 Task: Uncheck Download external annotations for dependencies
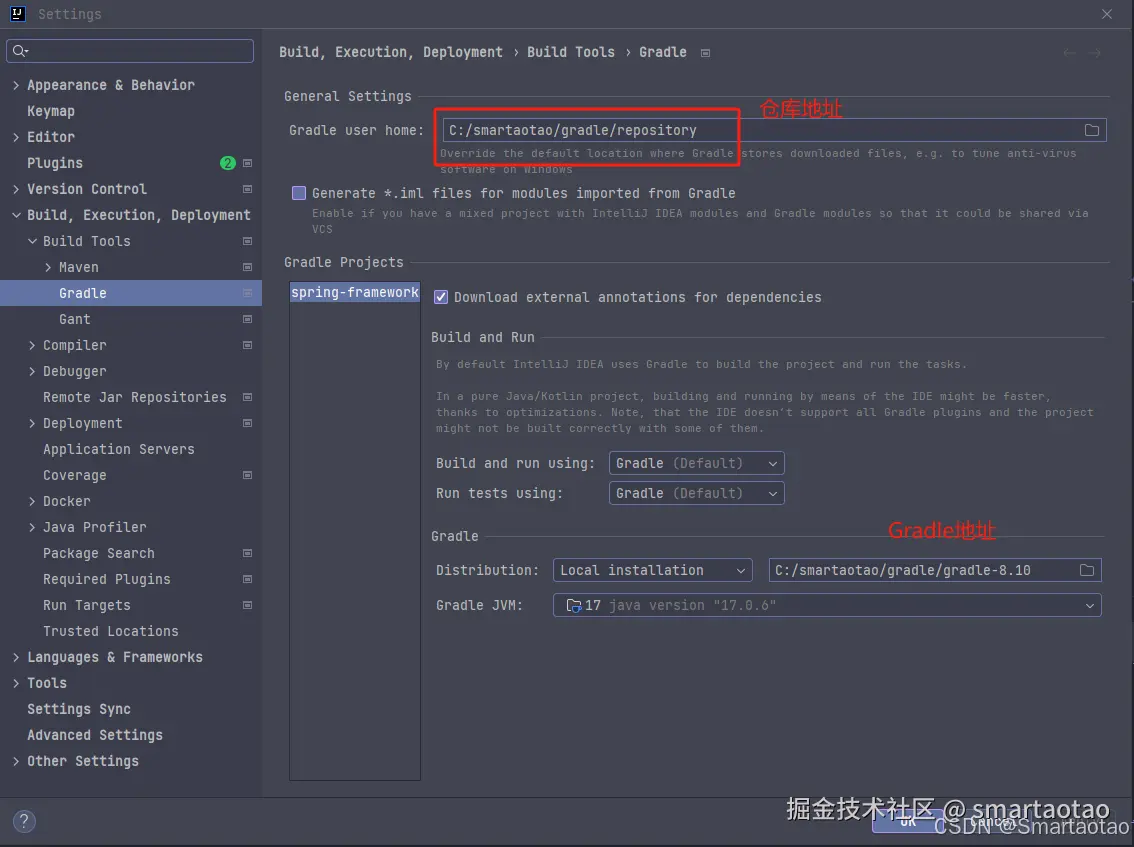[440, 297]
